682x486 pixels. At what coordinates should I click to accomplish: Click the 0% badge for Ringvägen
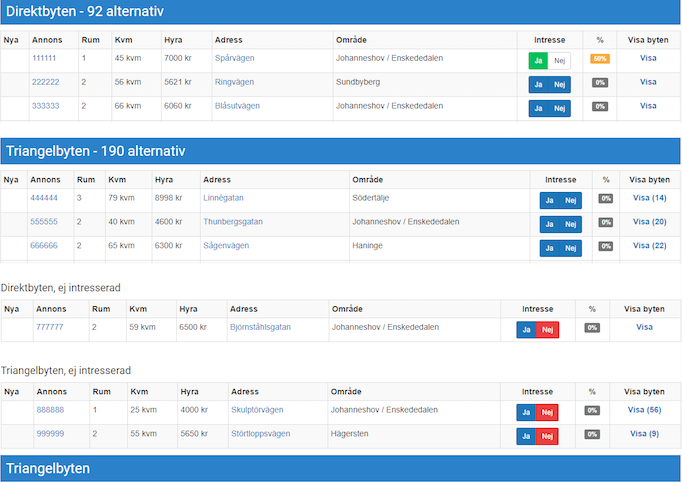600,82
